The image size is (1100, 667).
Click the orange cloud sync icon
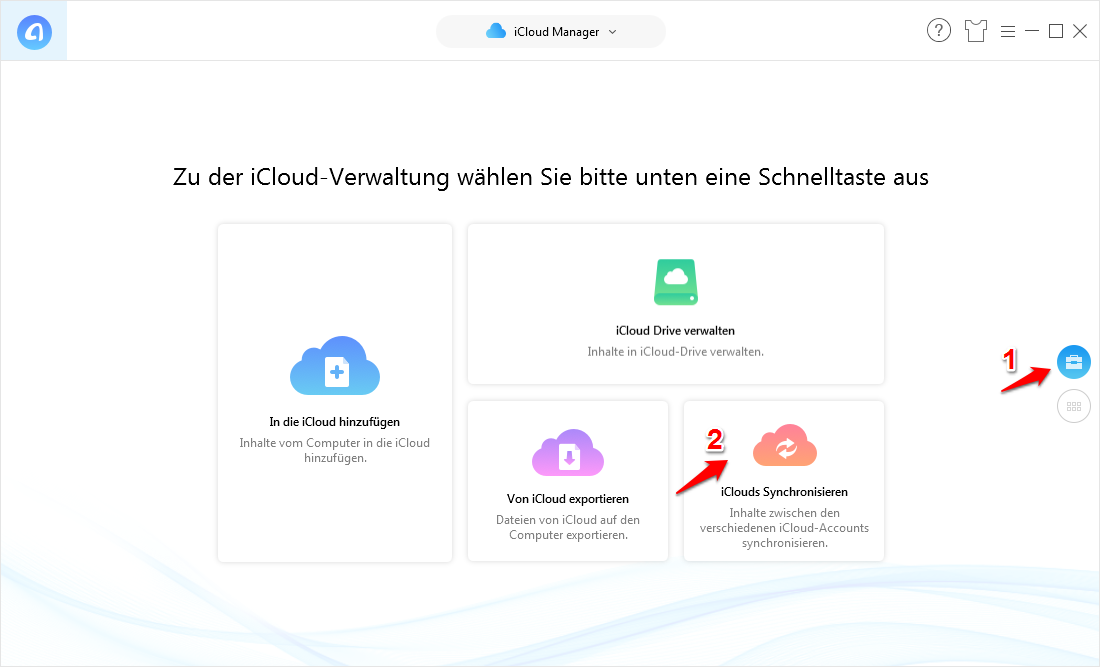click(x=785, y=445)
